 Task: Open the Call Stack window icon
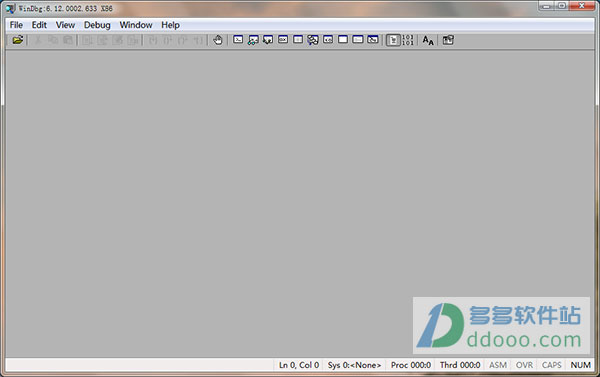[x=313, y=40]
